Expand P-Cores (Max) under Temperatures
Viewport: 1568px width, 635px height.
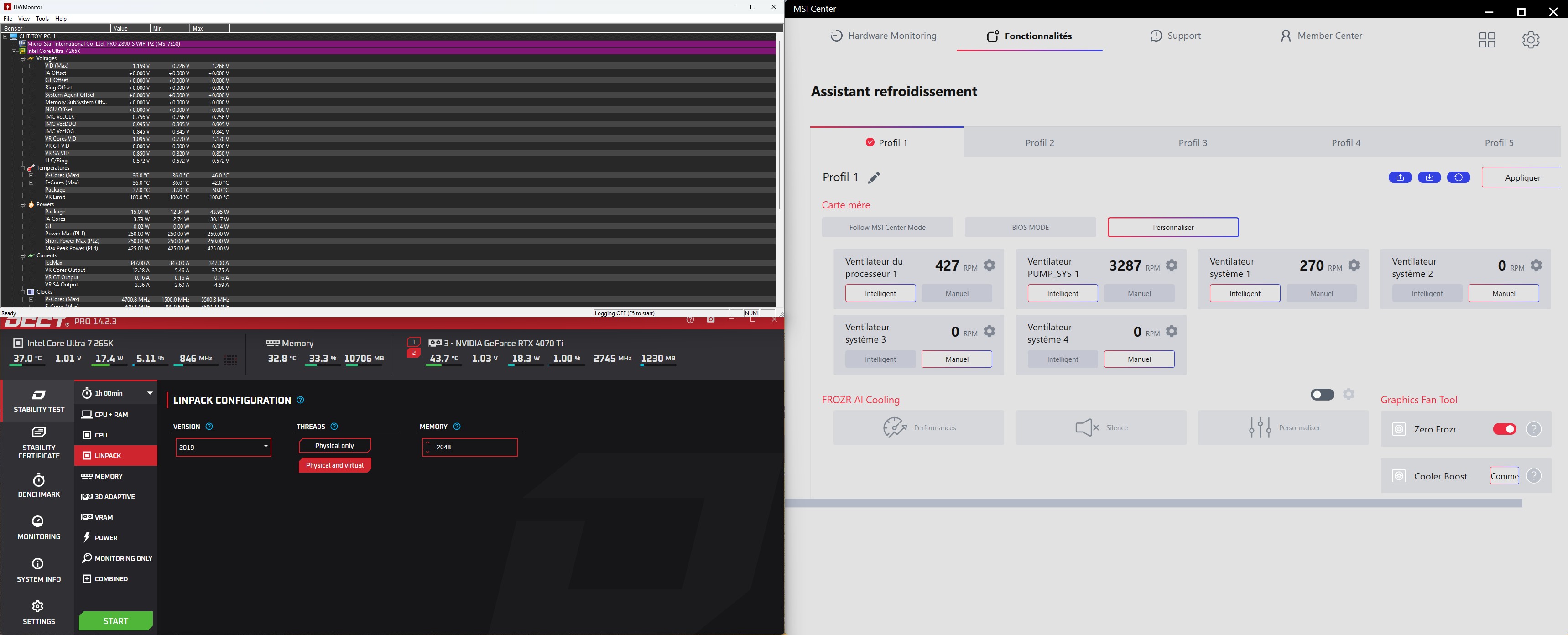pyautogui.click(x=31, y=175)
